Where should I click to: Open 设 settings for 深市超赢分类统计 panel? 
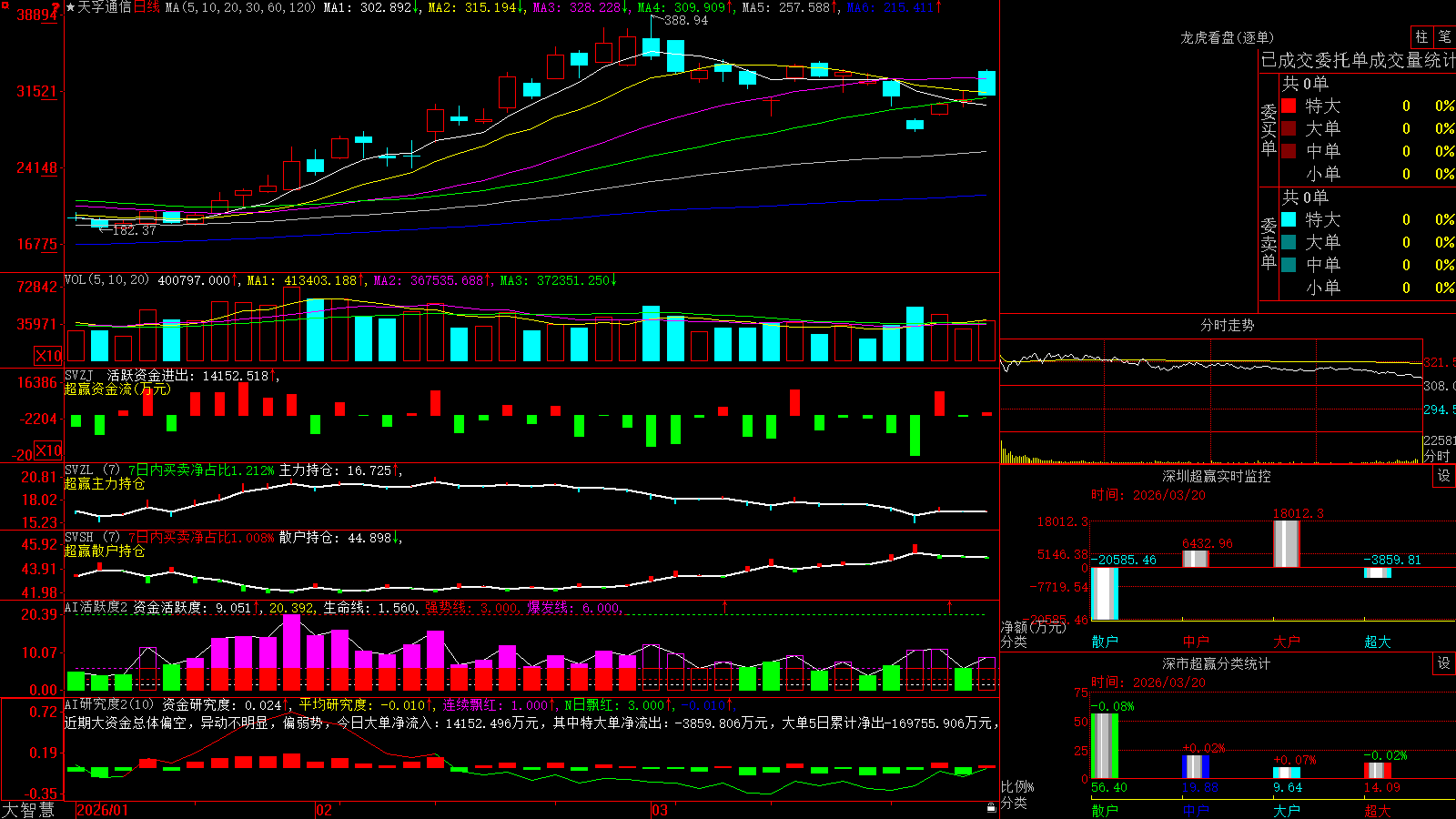tap(1444, 663)
